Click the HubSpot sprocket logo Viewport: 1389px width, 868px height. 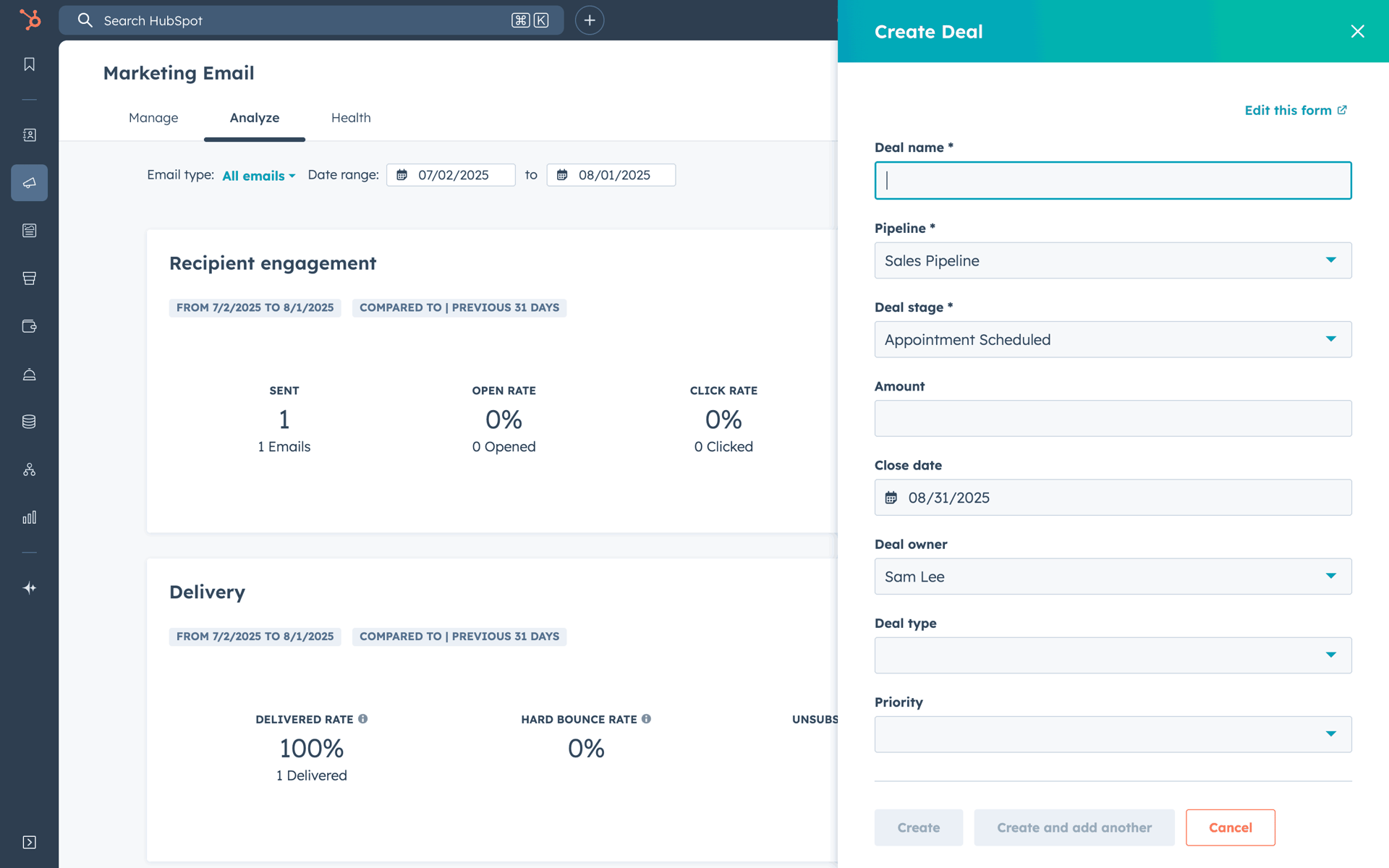(x=30, y=20)
